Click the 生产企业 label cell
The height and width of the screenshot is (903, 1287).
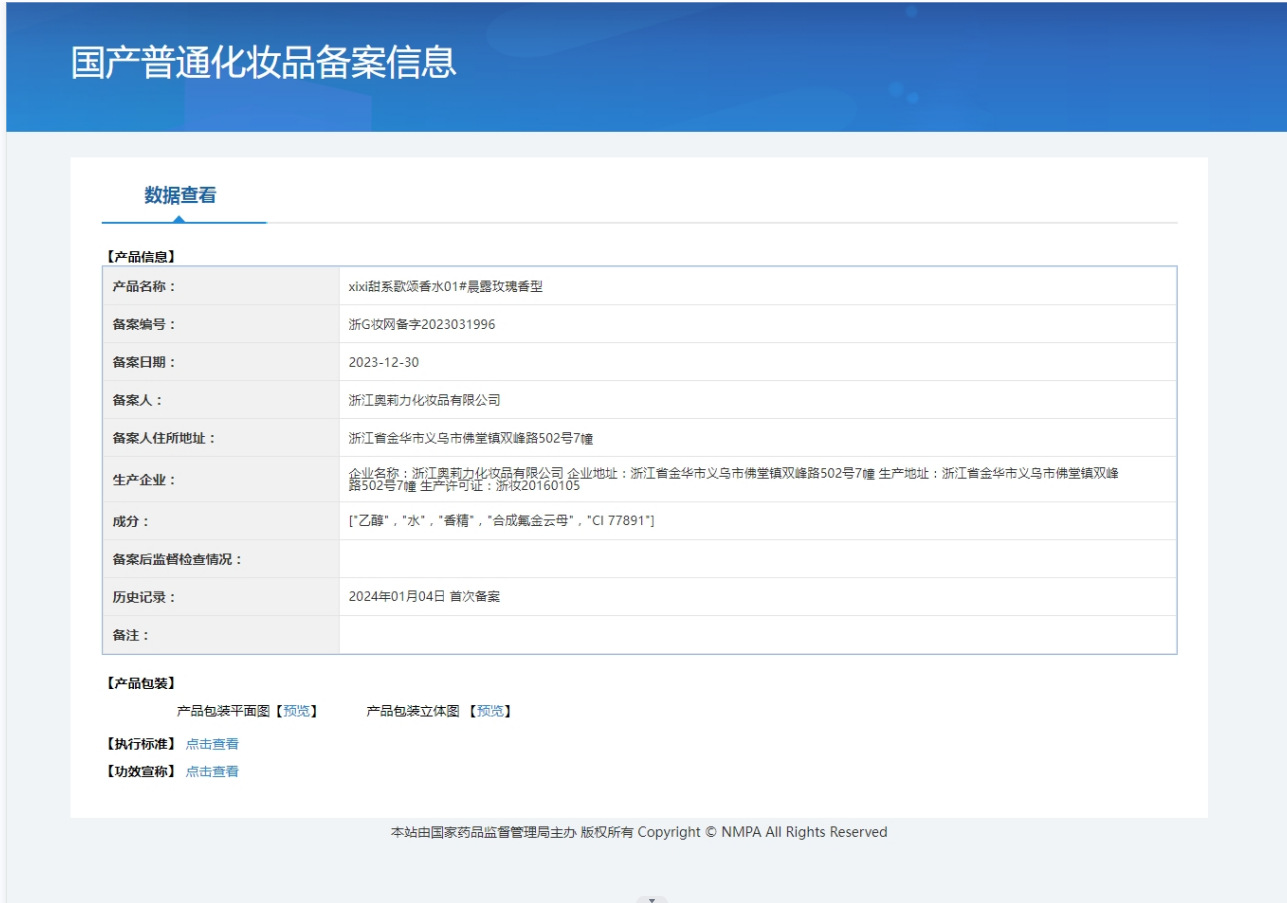(221, 480)
